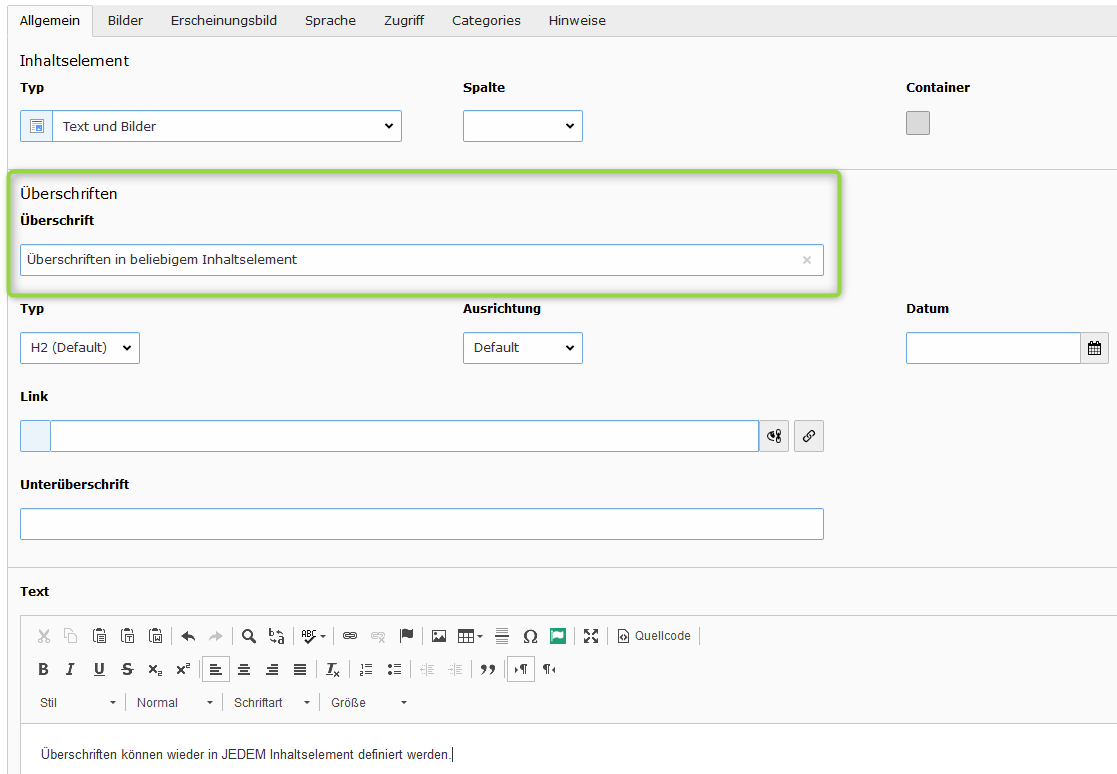Viewport: 1117px width, 774px height.
Task: Open the content element Typ dropdown
Action: (226, 126)
